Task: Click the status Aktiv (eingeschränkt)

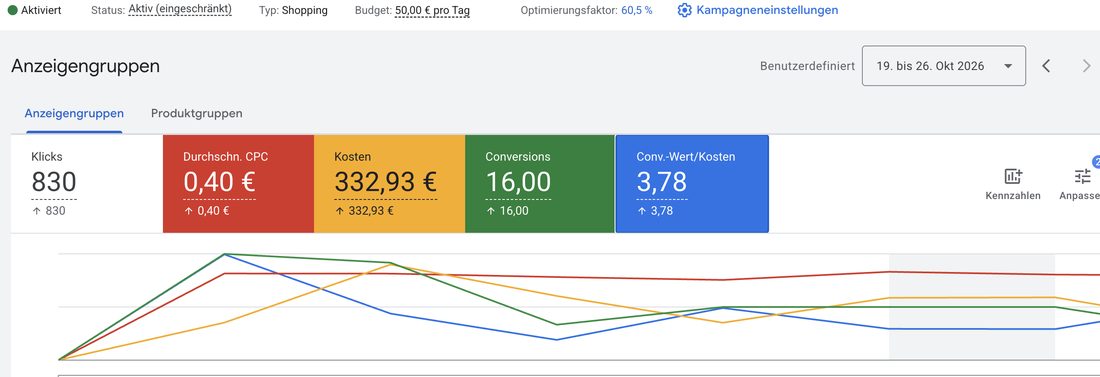Action: 180,10
